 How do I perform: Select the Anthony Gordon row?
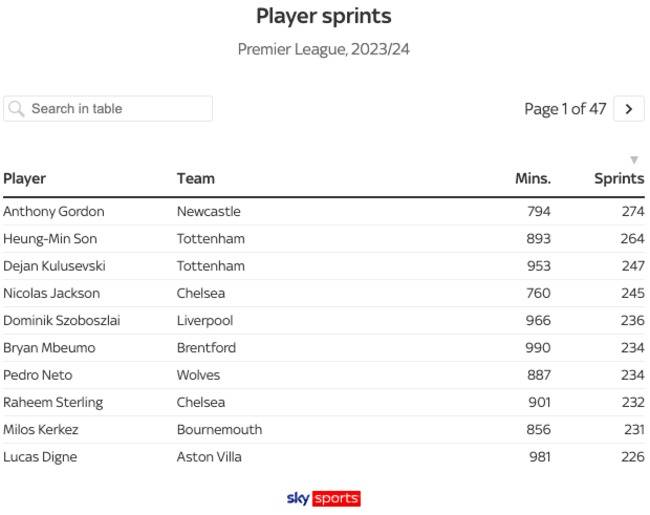[x=54, y=212]
